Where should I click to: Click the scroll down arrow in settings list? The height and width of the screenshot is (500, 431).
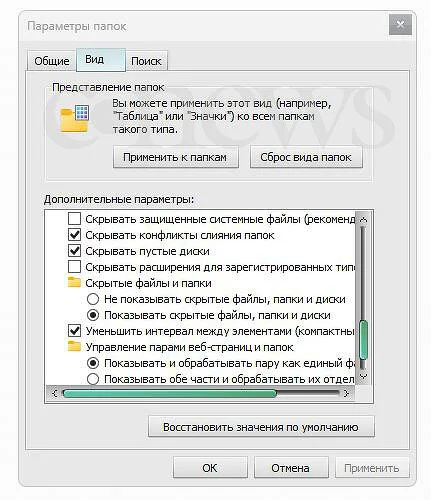pos(364,376)
